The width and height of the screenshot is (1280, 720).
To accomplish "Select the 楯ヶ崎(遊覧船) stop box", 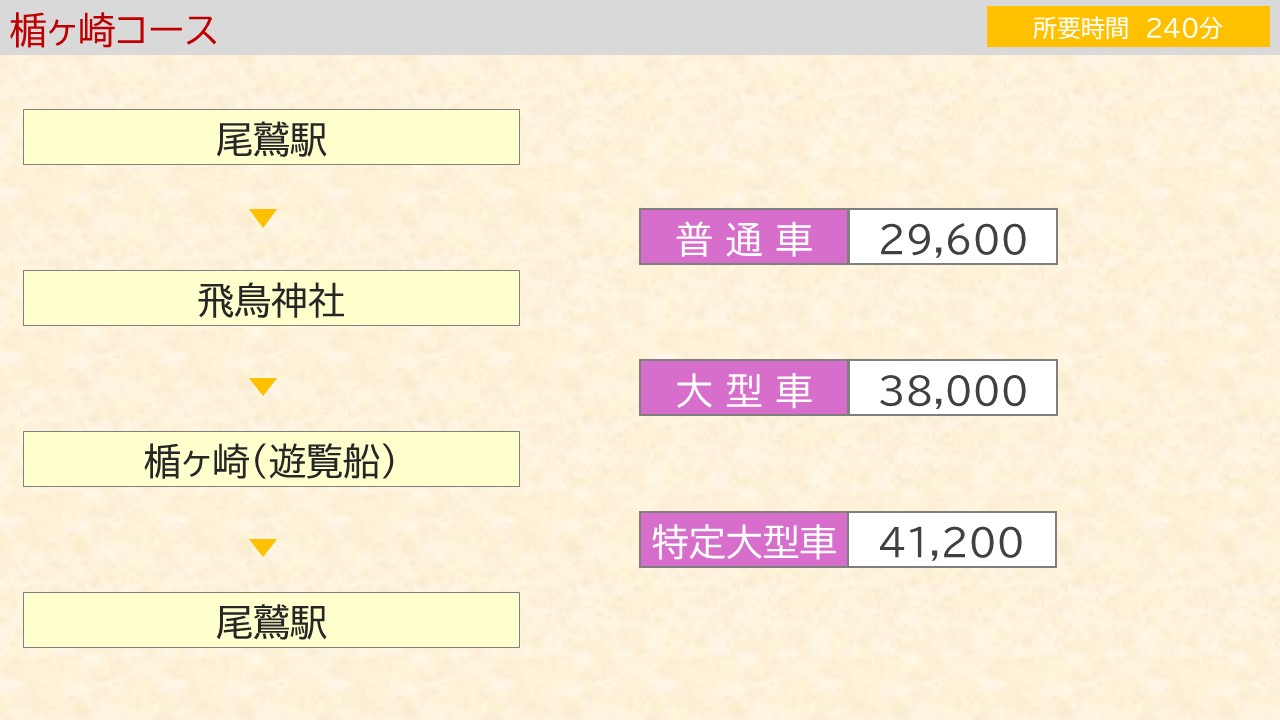I will pos(271,459).
